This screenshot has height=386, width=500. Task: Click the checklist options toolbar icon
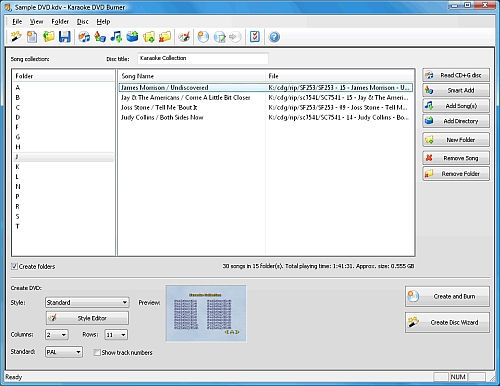click(x=255, y=37)
